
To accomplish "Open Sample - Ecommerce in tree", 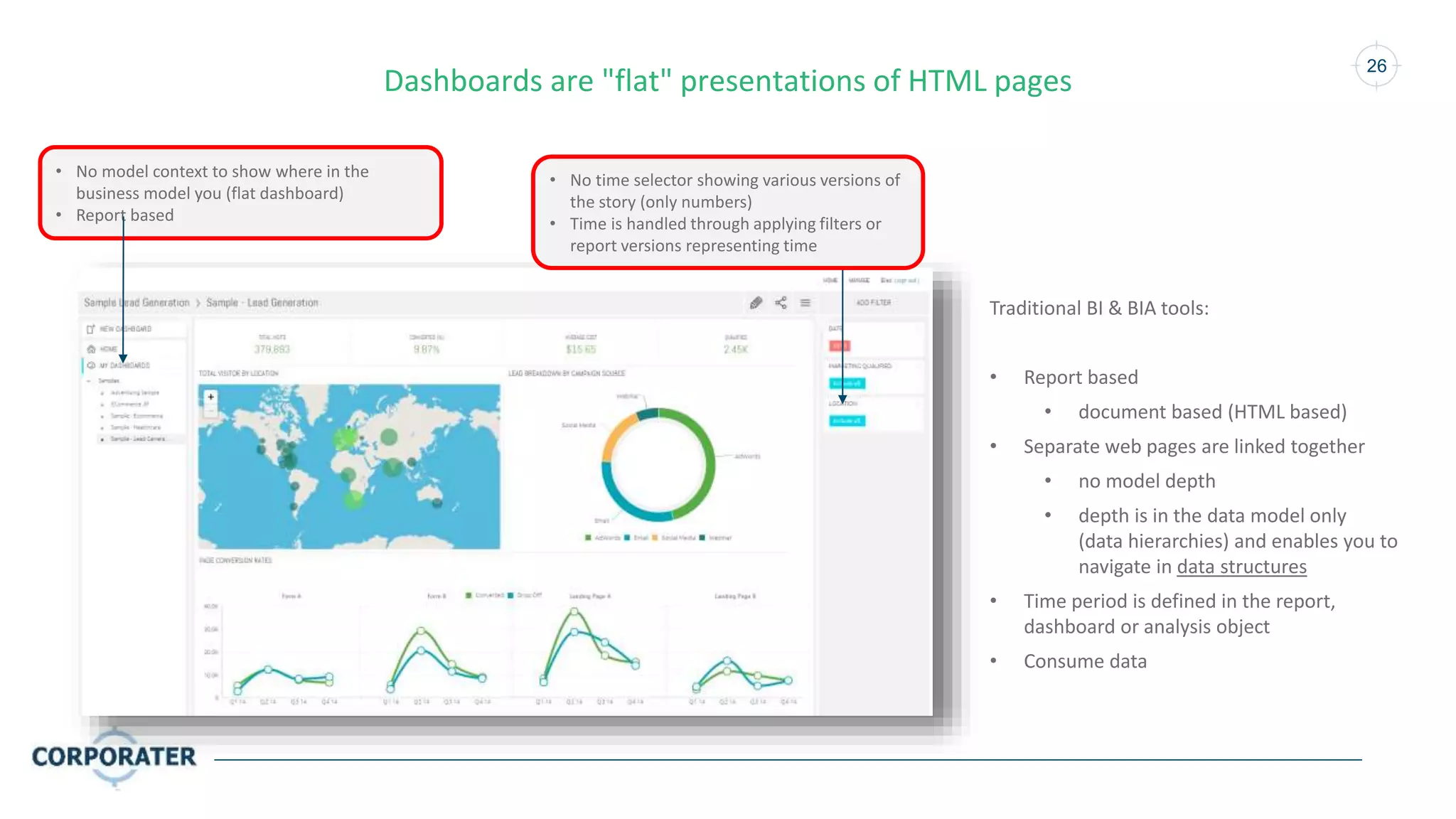I will (136, 416).
